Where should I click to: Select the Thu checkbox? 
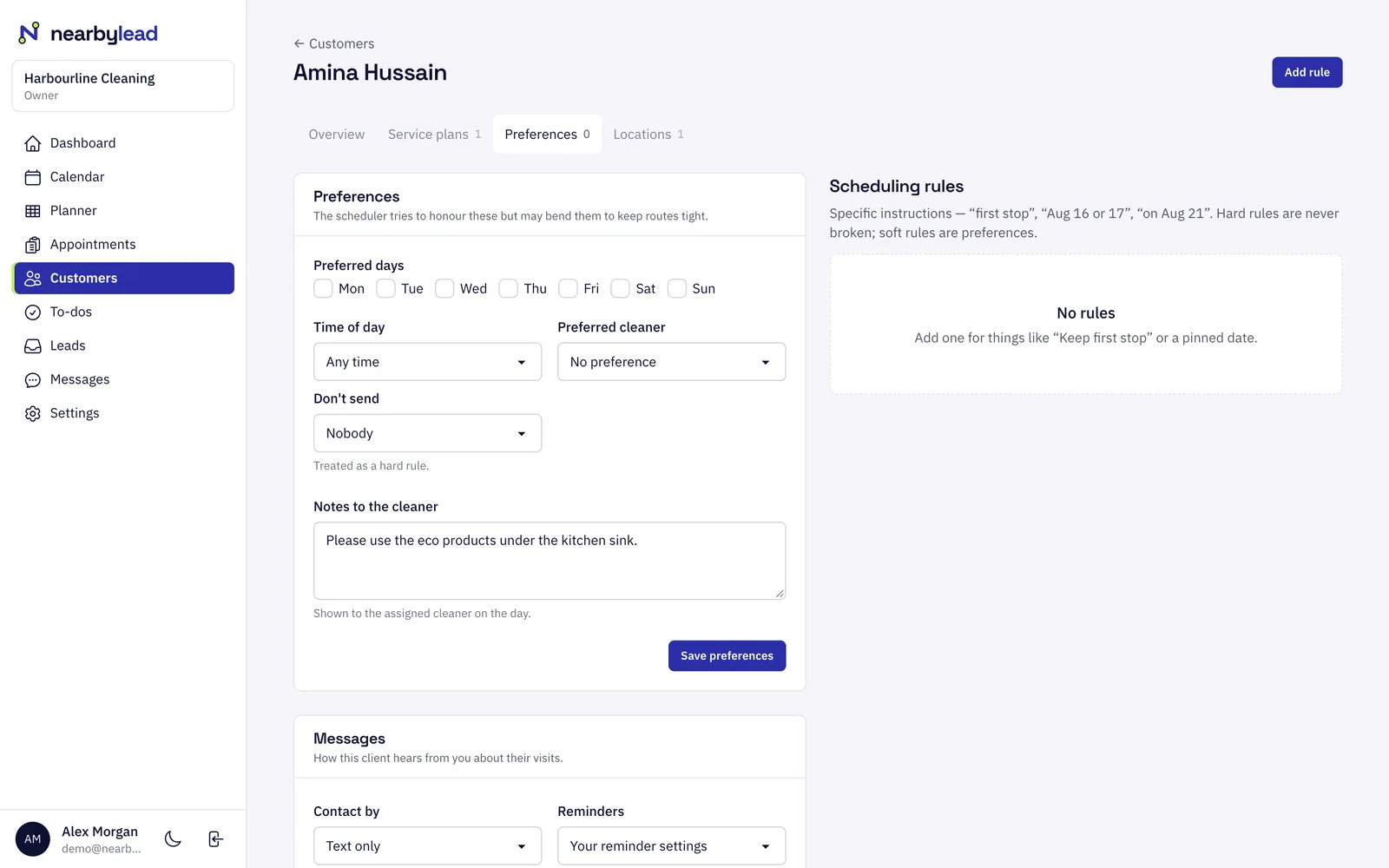509,288
